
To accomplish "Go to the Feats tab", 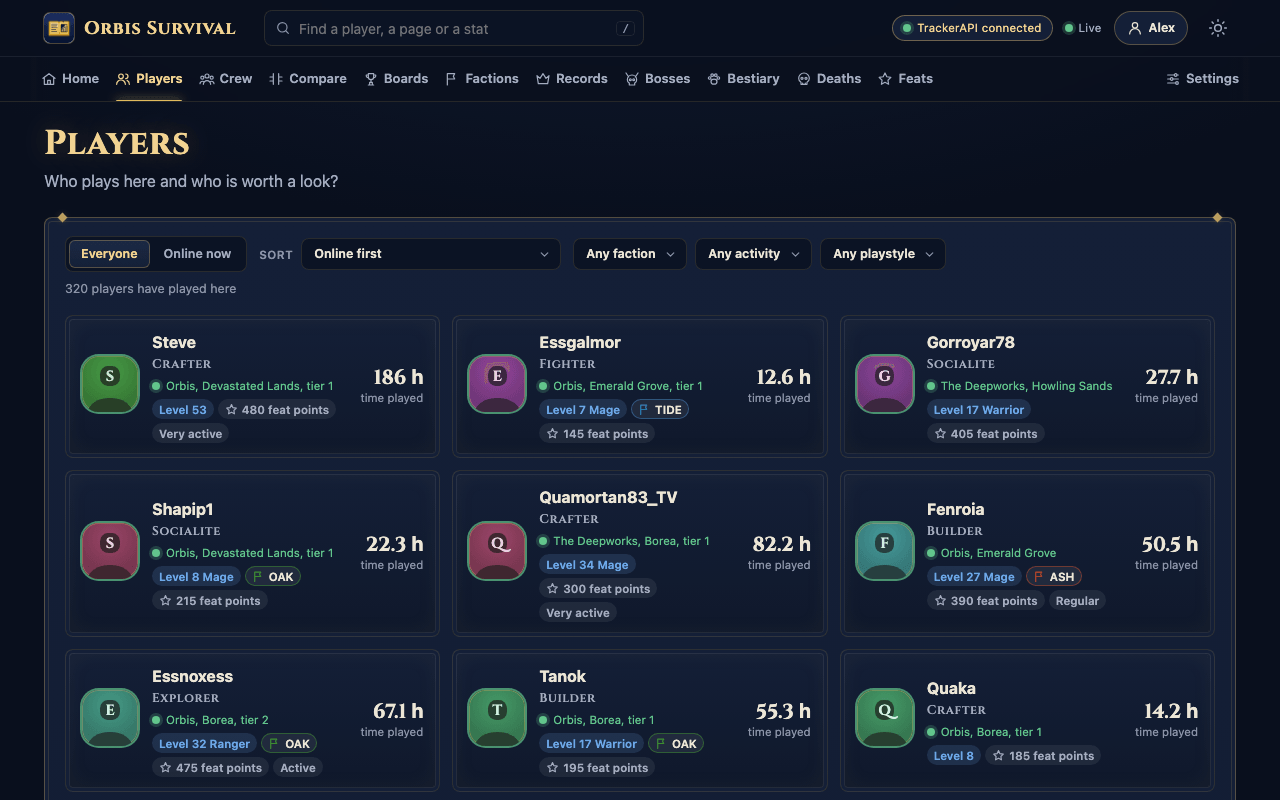I will (905, 79).
